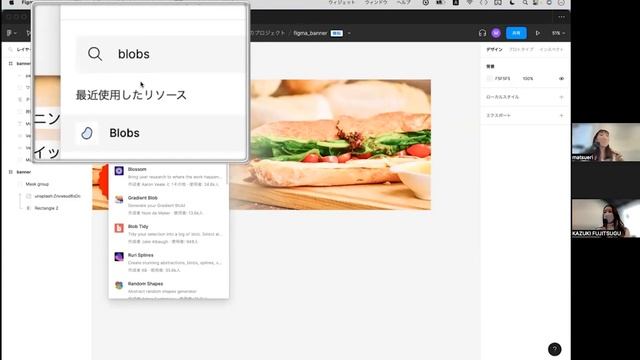The height and width of the screenshot is (360, 640).
Task: Click the 100% background opacity field
Action: coord(528,78)
